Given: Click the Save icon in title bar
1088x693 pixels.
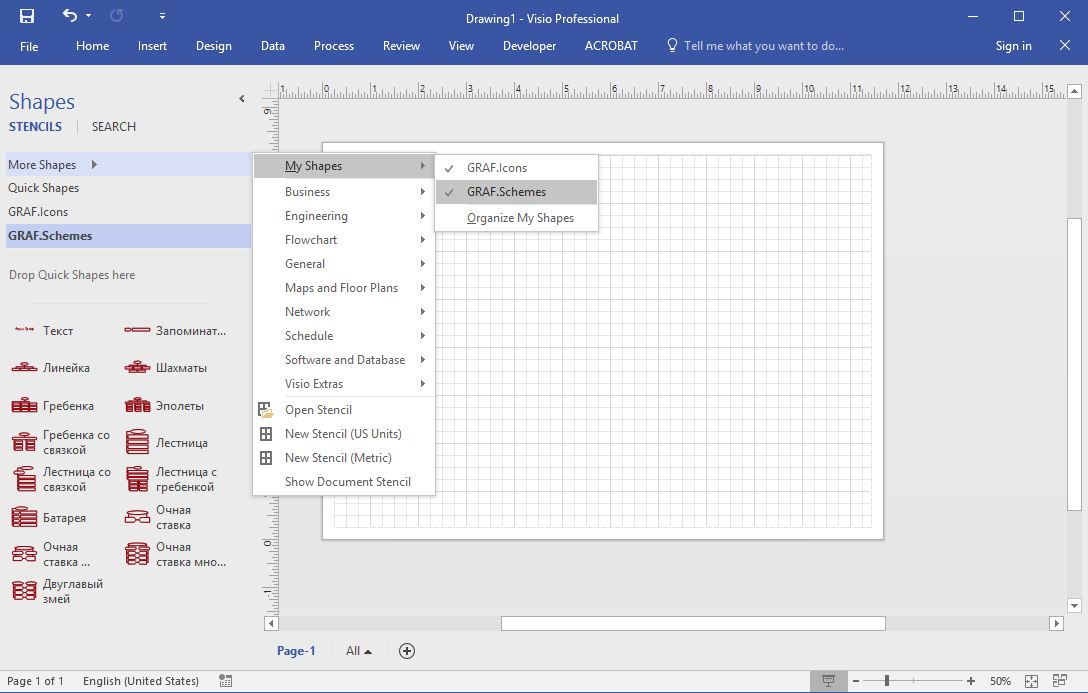Looking at the screenshot, I should (x=27, y=16).
